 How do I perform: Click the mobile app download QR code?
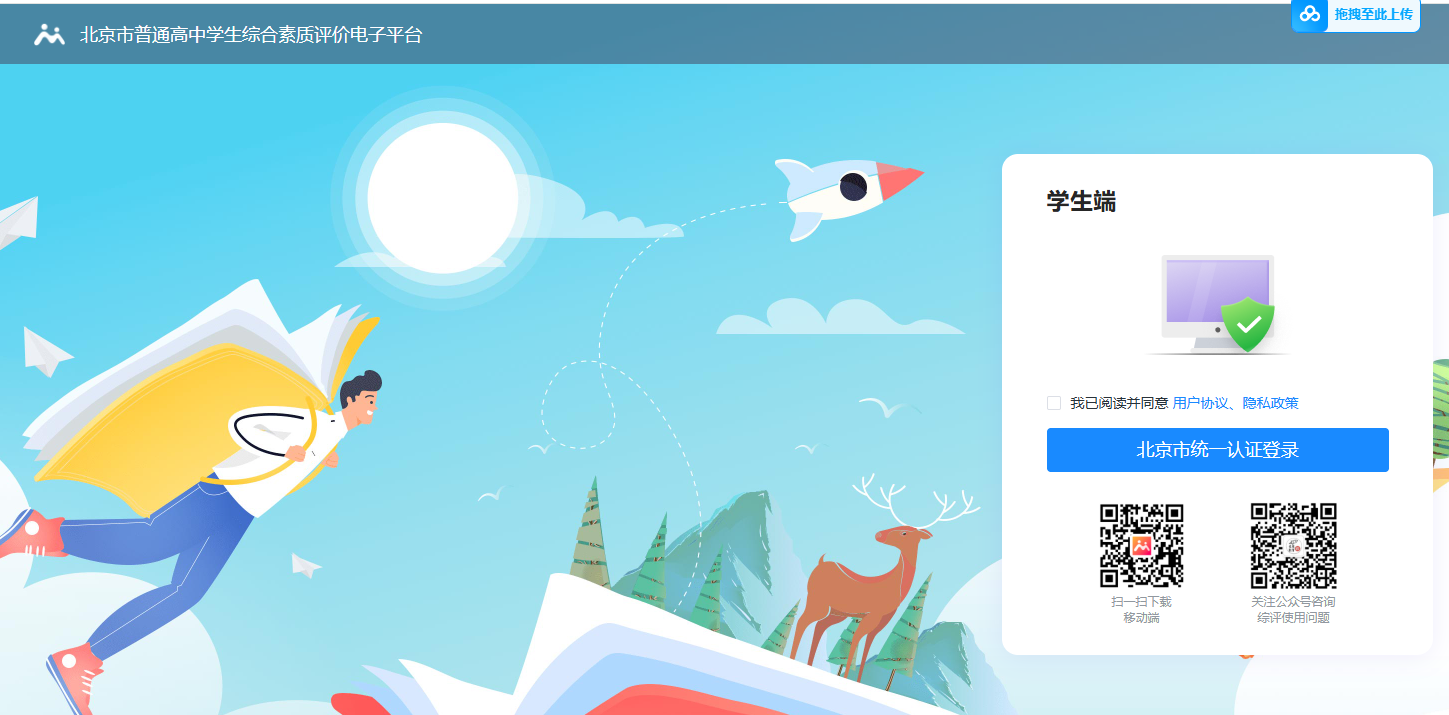[x=1141, y=545]
